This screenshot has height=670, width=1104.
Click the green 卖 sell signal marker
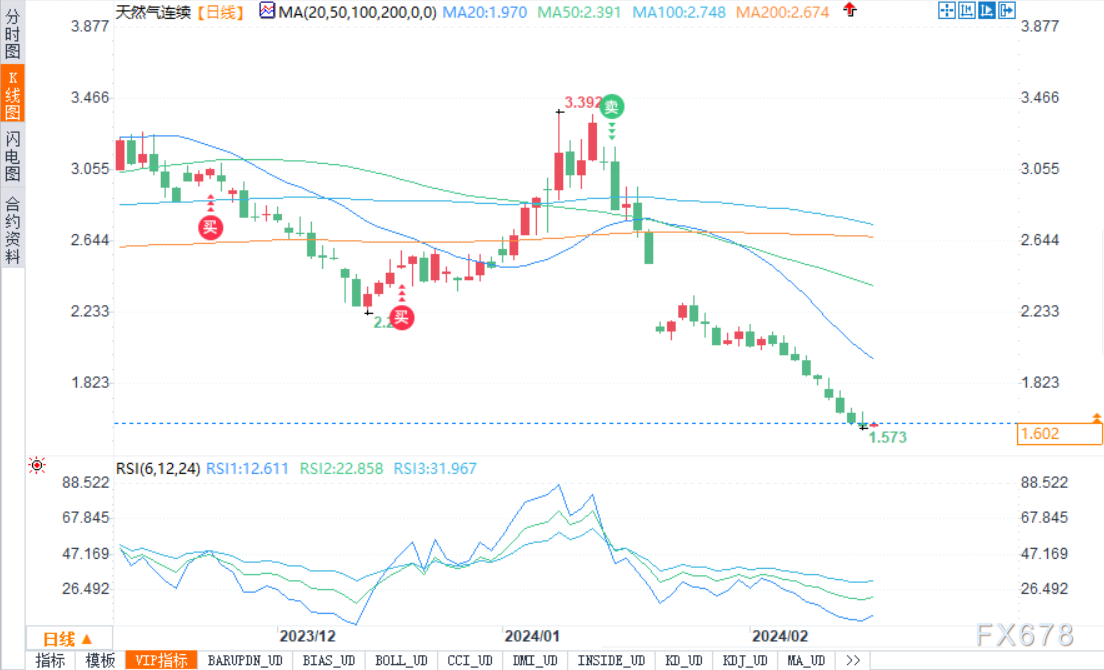612,107
